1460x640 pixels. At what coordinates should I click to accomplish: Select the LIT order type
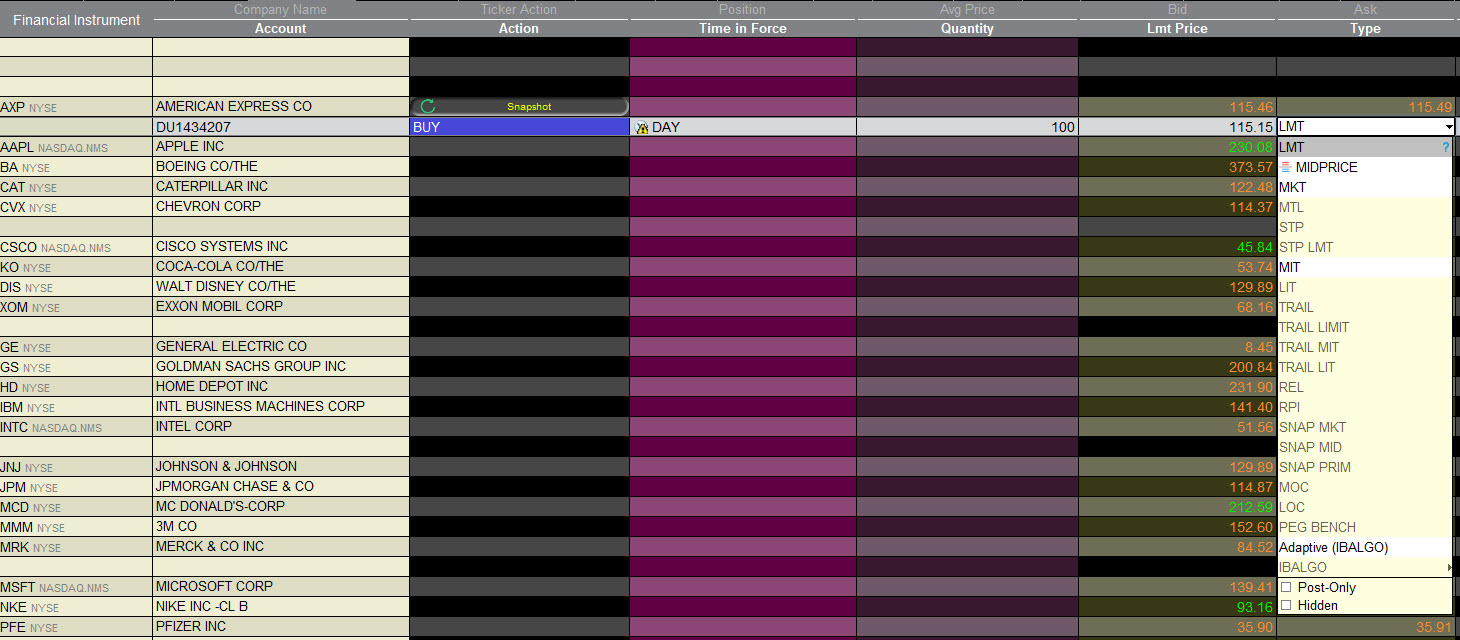[1364, 287]
